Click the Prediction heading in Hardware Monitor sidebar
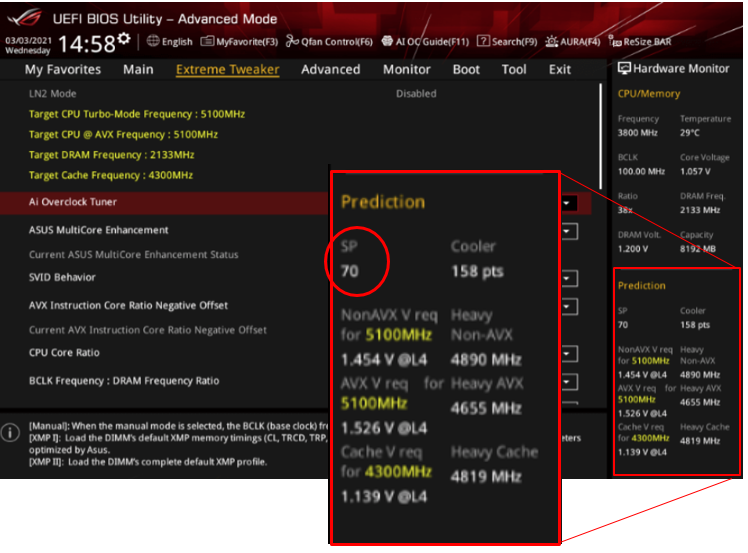Image resolution: width=748 pixels, height=553 pixels. click(x=642, y=286)
